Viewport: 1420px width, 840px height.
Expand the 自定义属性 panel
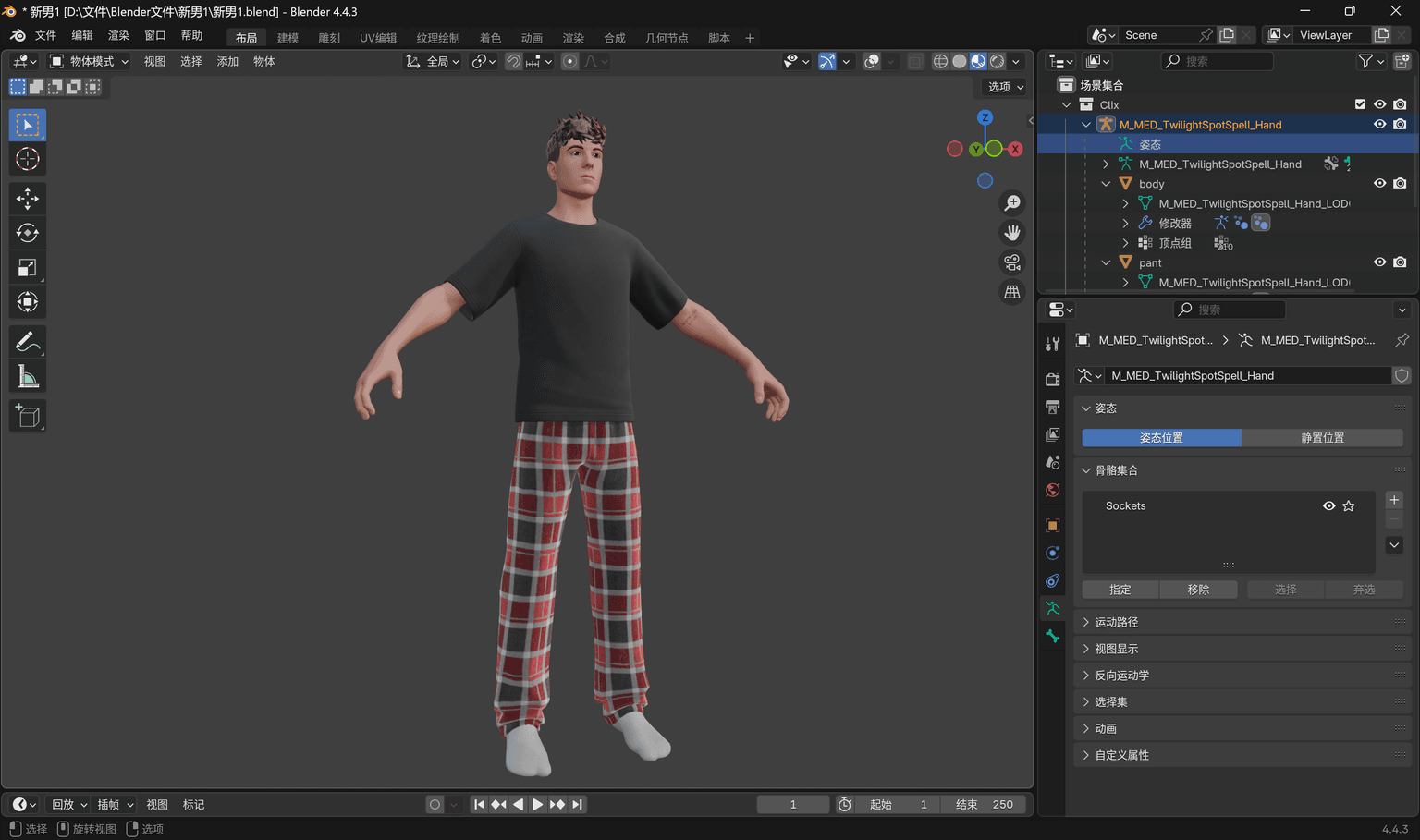point(1243,755)
